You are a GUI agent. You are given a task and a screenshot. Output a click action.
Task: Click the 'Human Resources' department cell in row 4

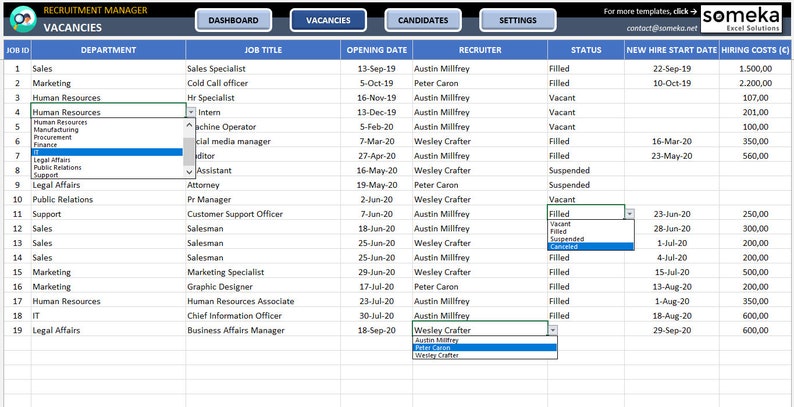click(x=108, y=112)
